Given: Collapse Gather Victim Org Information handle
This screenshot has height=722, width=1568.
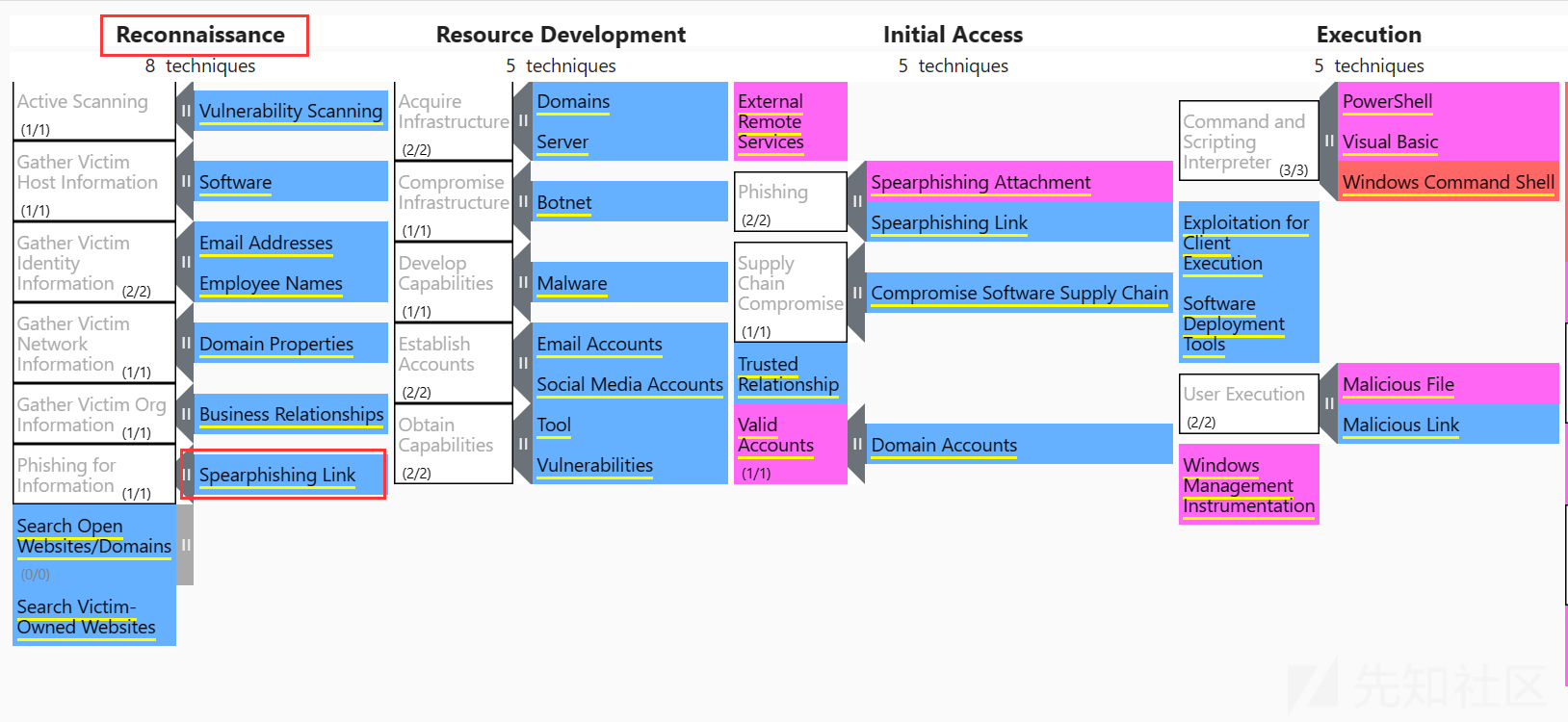Looking at the screenshot, I should [x=185, y=414].
